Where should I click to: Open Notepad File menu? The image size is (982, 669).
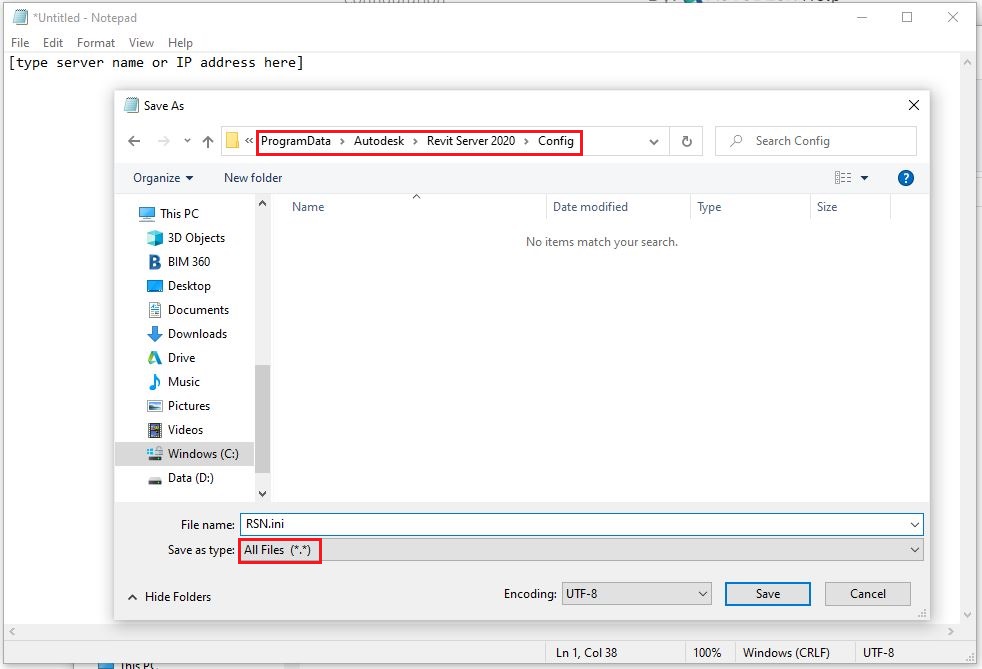click(x=20, y=43)
